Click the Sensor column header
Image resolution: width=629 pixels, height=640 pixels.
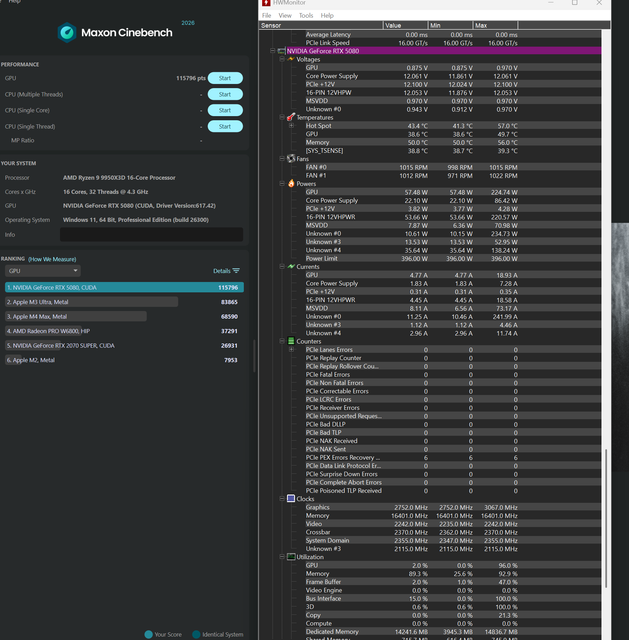click(321, 25)
